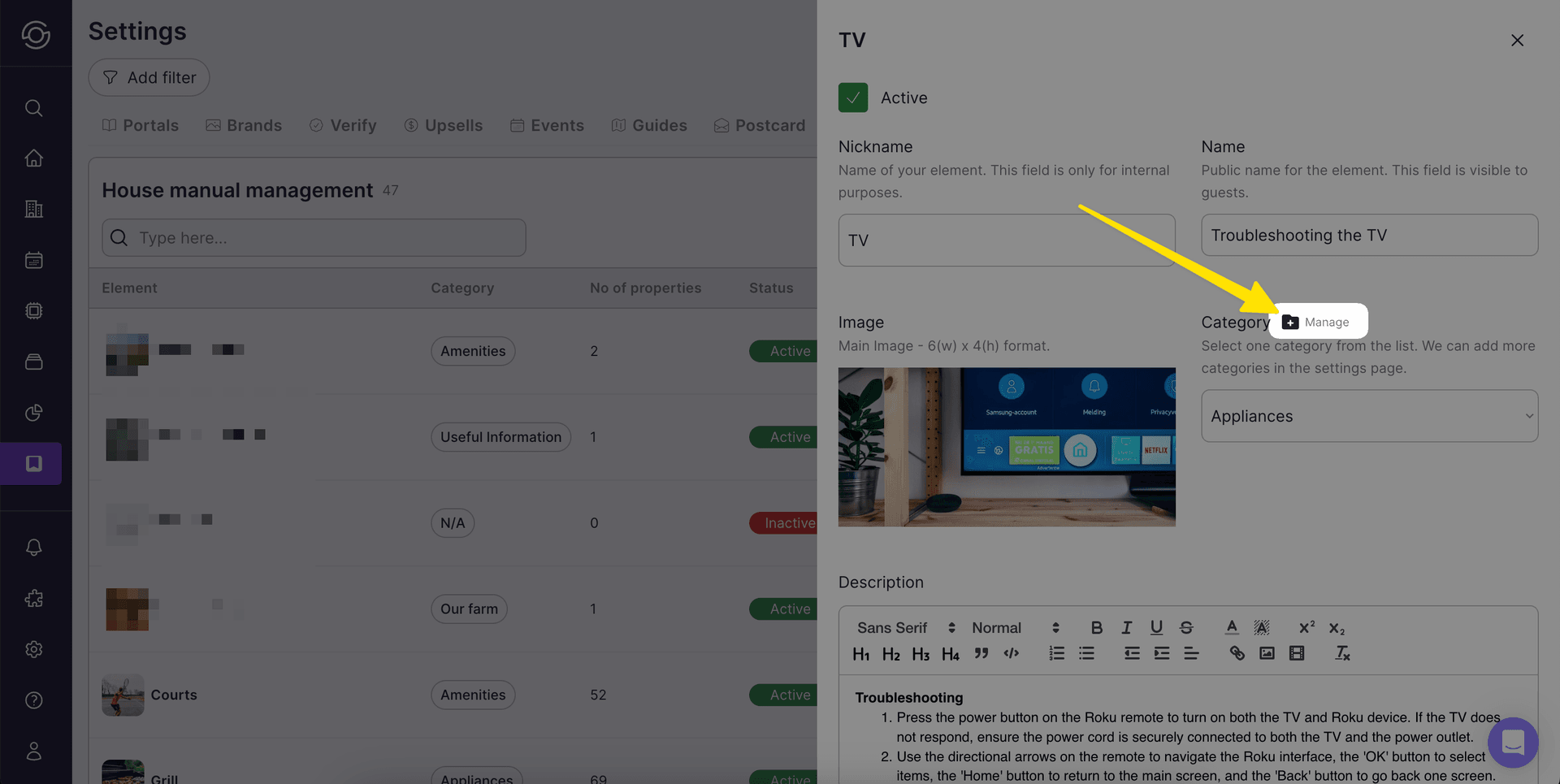Open the sidebar settings gear
Image resolution: width=1560 pixels, height=784 pixels.
tap(33, 649)
